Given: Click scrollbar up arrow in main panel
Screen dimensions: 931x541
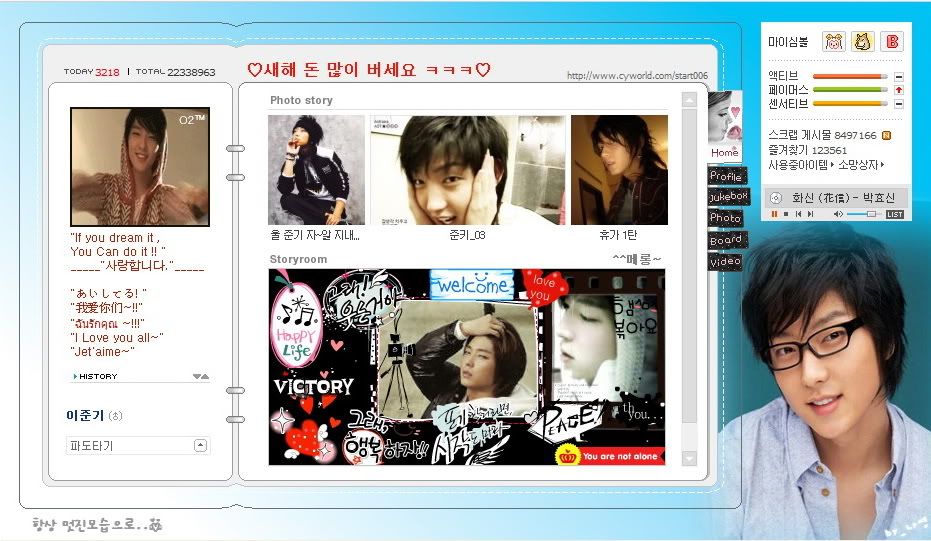Looking at the screenshot, I should pyautogui.click(x=689, y=100).
